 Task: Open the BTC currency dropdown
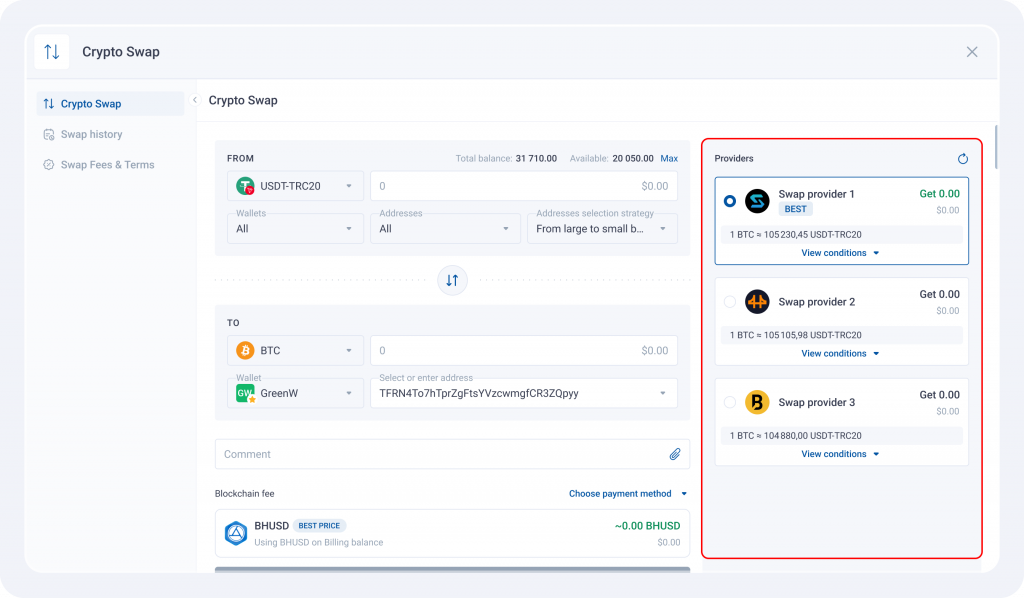pos(295,351)
